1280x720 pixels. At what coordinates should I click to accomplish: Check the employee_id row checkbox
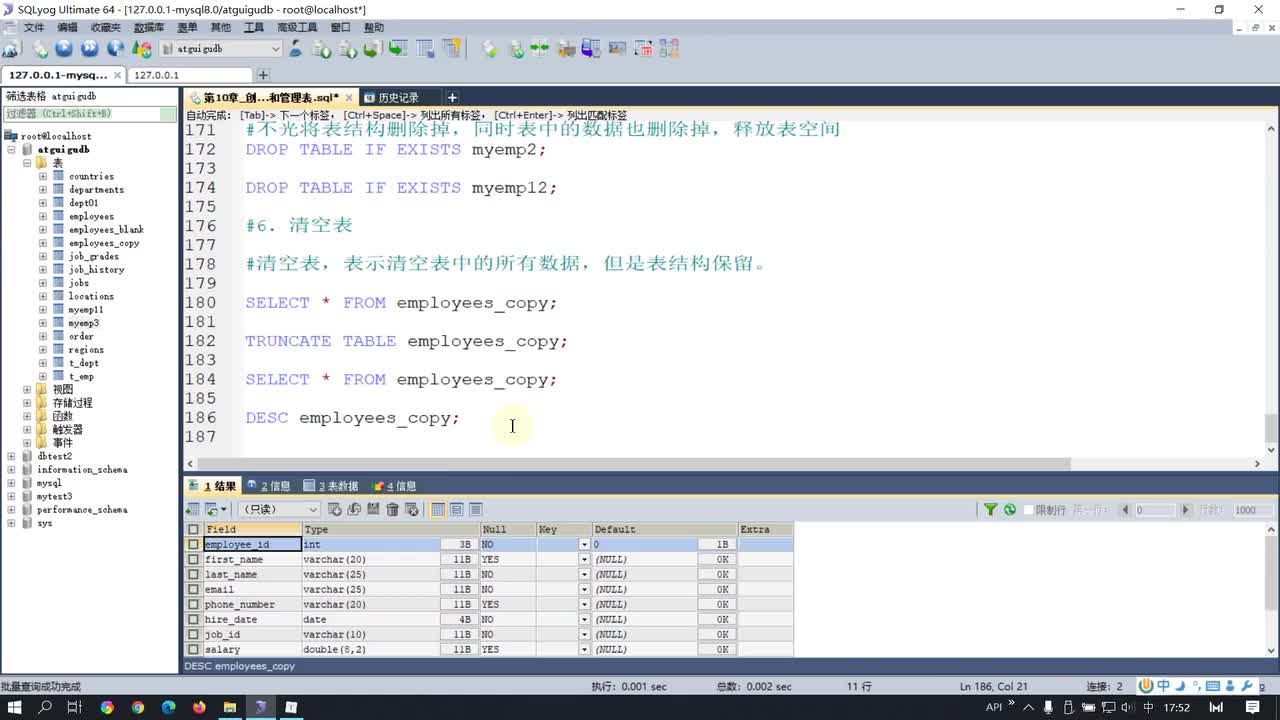pyautogui.click(x=193, y=545)
